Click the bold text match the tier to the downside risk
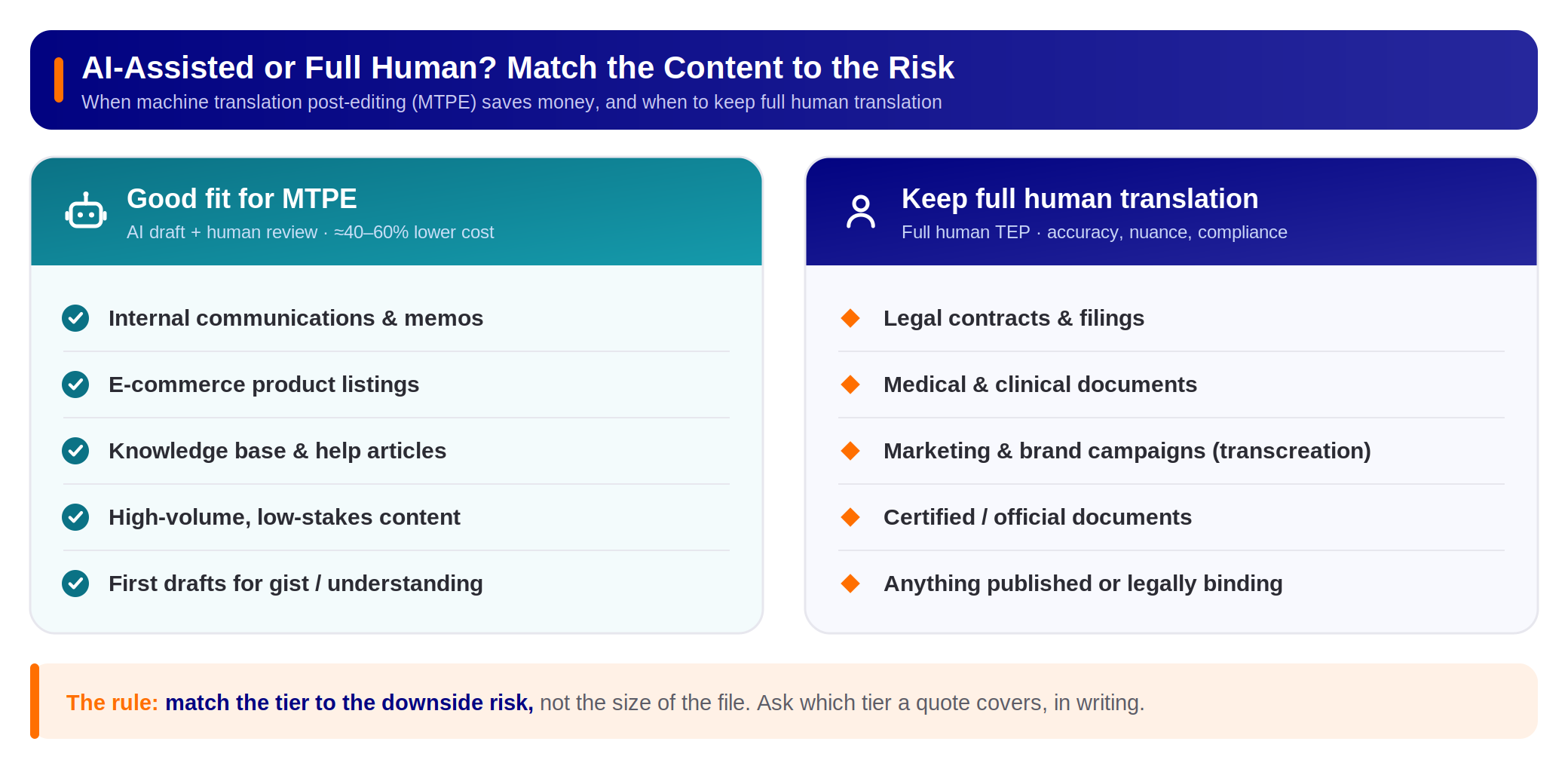The height and width of the screenshot is (772, 1568). click(349, 703)
